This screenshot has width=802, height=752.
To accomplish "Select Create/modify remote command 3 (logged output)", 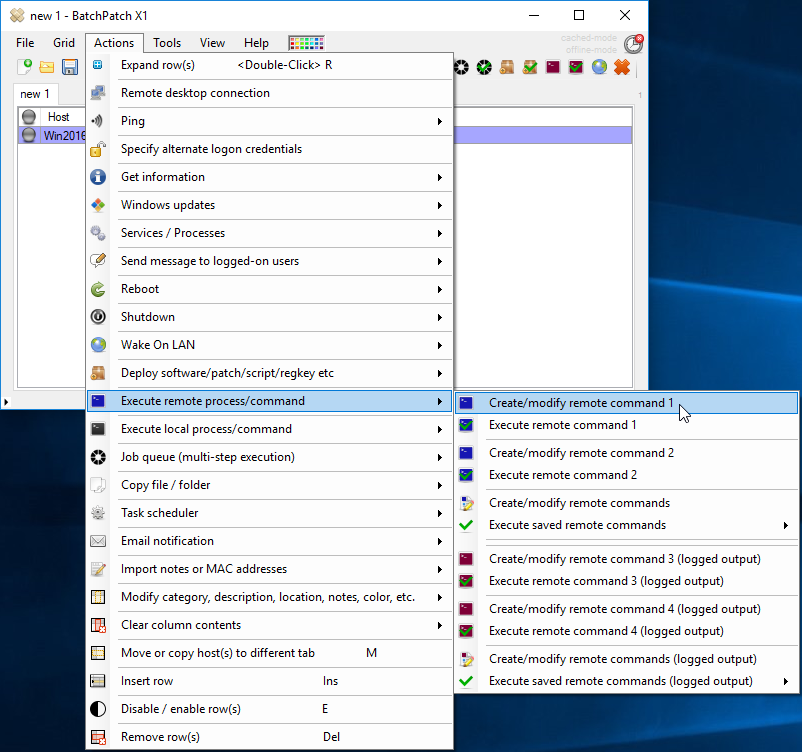I will click(x=626, y=559).
